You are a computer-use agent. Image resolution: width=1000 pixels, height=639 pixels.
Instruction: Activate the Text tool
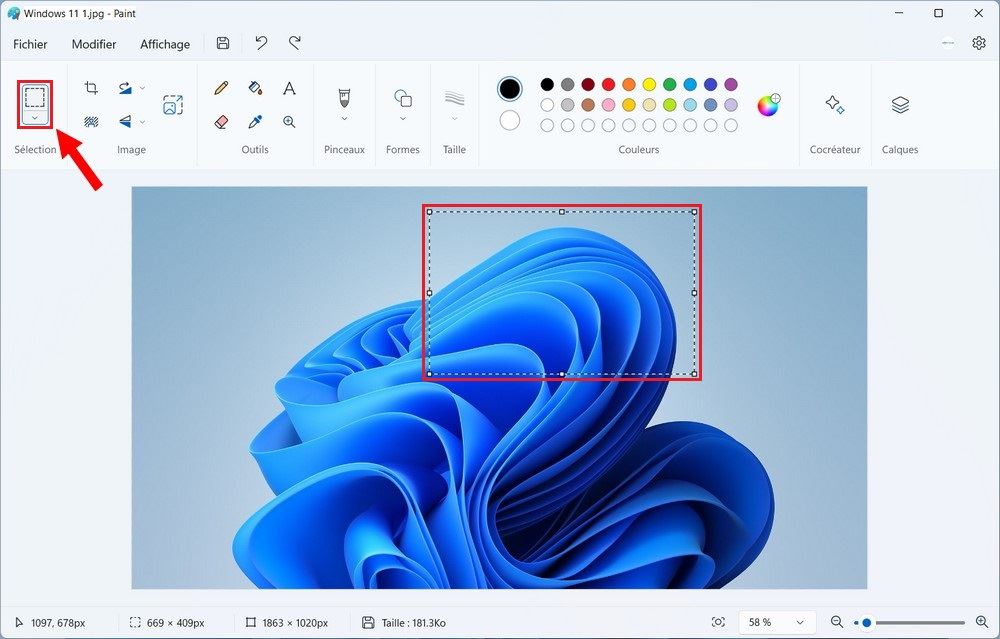click(289, 88)
